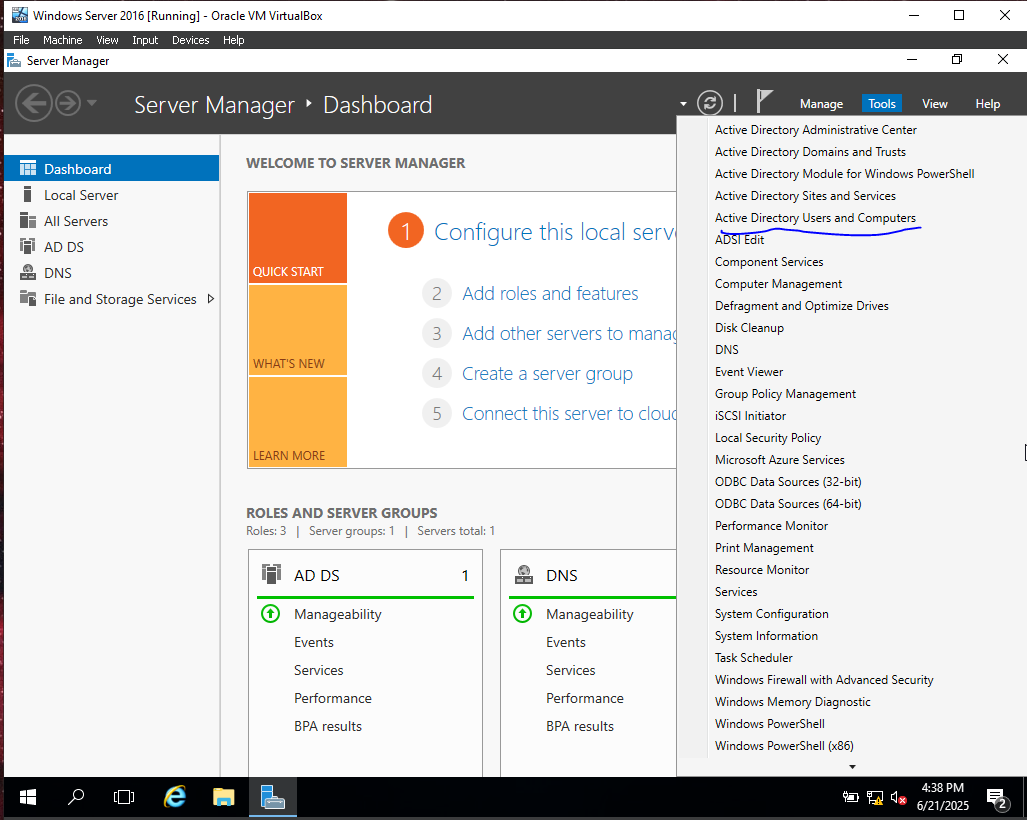Screen dimensions: 1027x820
Task: Open Active Directory Administrative Center
Action: [x=815, y=130]
